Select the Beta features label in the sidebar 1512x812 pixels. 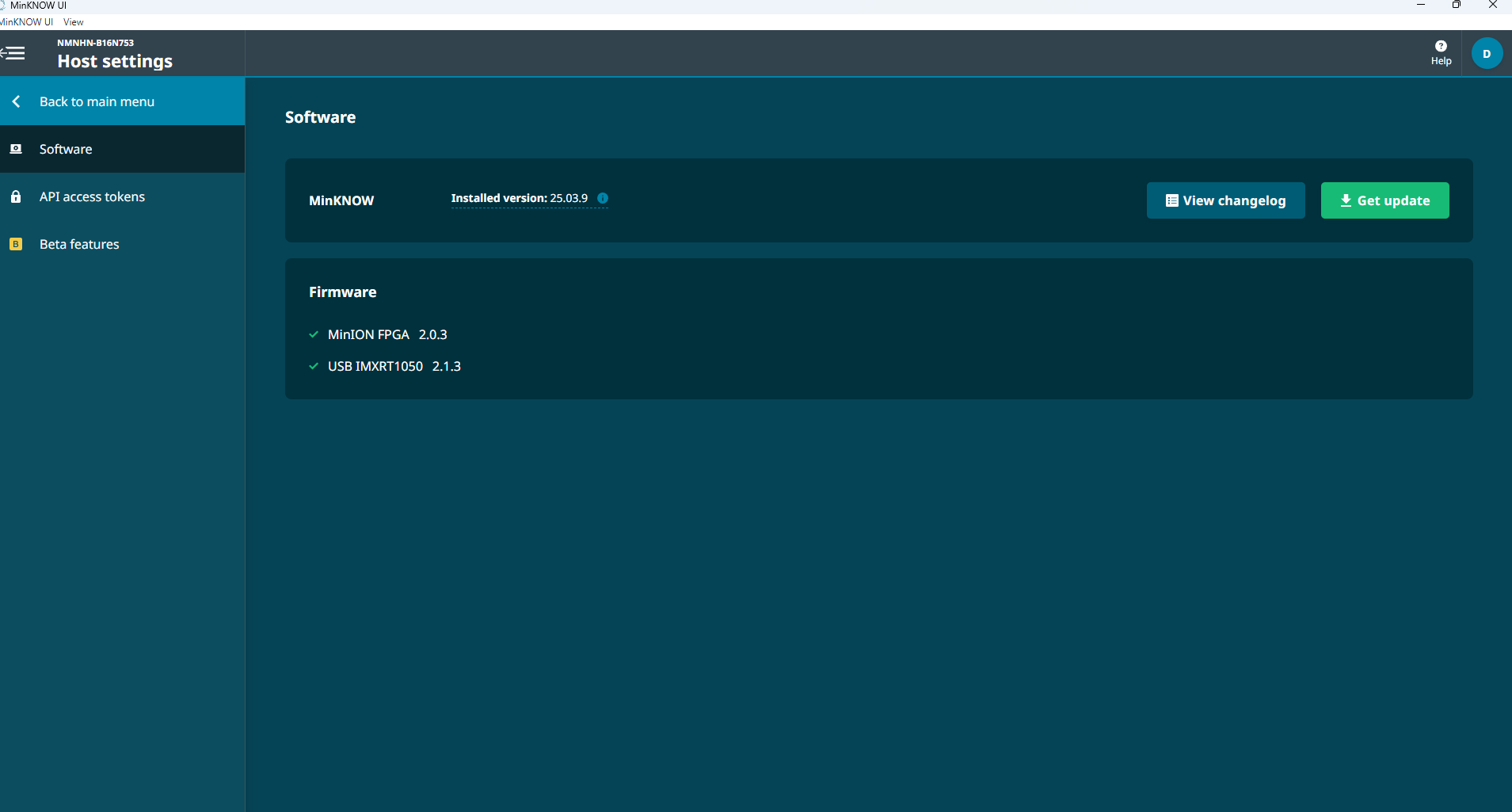(x=79, y=244)
